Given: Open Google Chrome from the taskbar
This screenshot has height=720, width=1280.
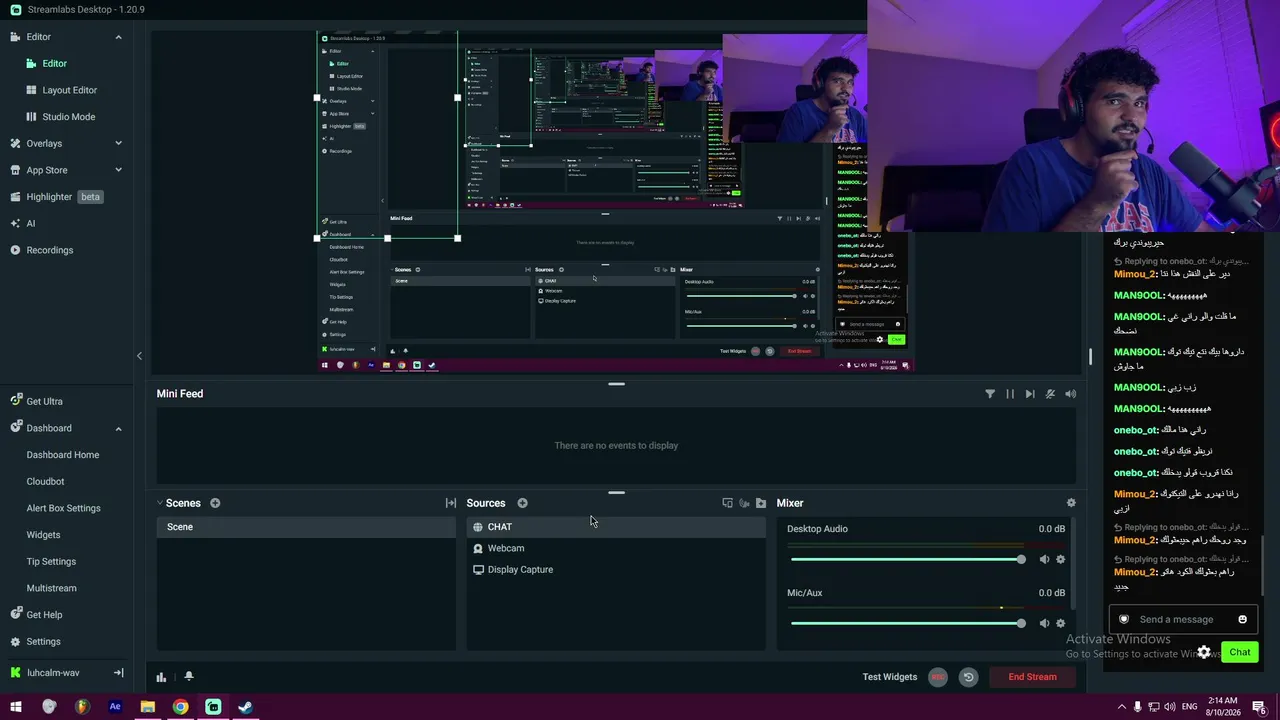Looking at the screenshot, I should pyautogui.click(x=180, y=707).
